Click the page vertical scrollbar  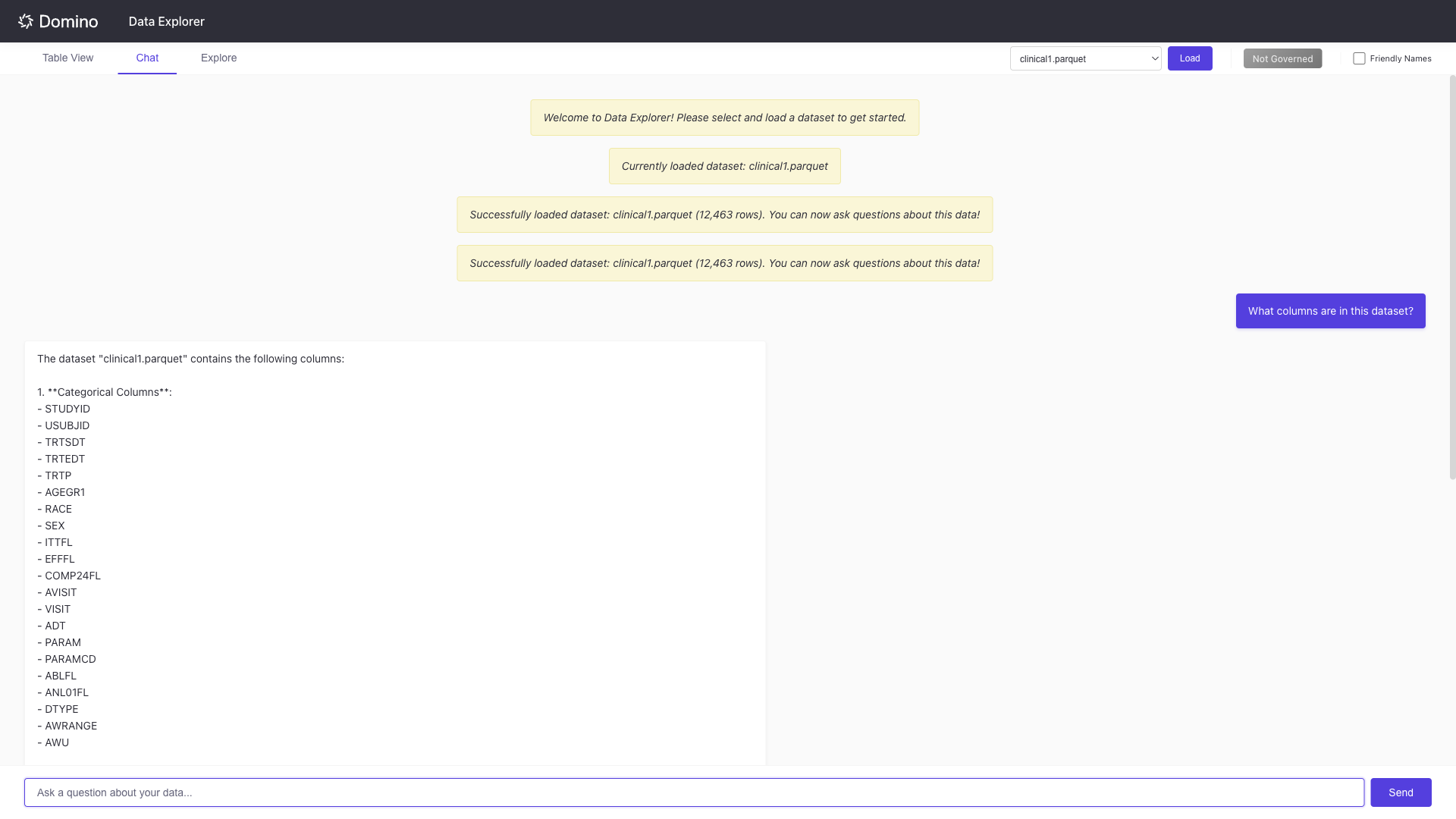point(1452,277)
